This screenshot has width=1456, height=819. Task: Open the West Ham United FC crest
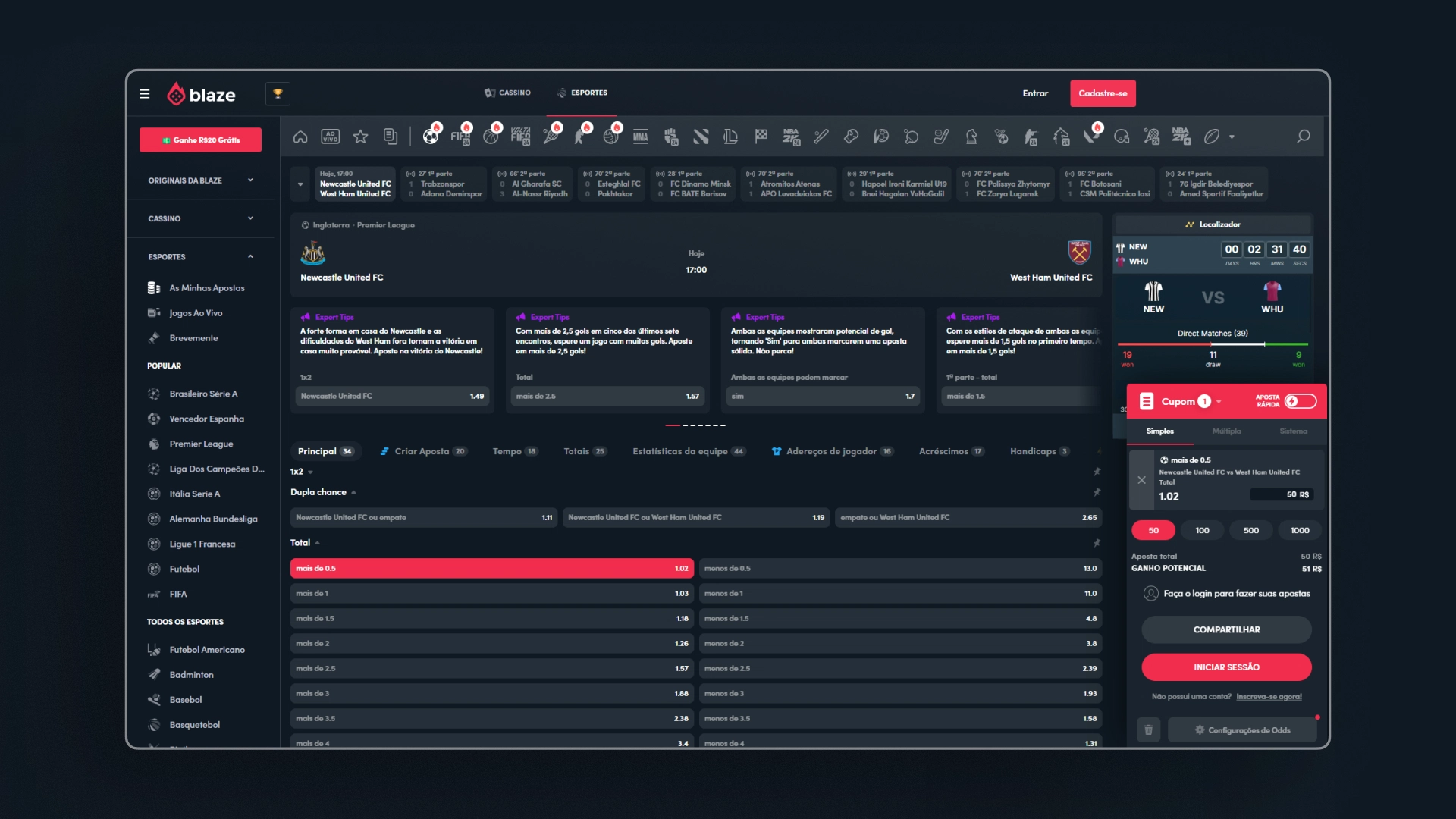(1079, 253)
